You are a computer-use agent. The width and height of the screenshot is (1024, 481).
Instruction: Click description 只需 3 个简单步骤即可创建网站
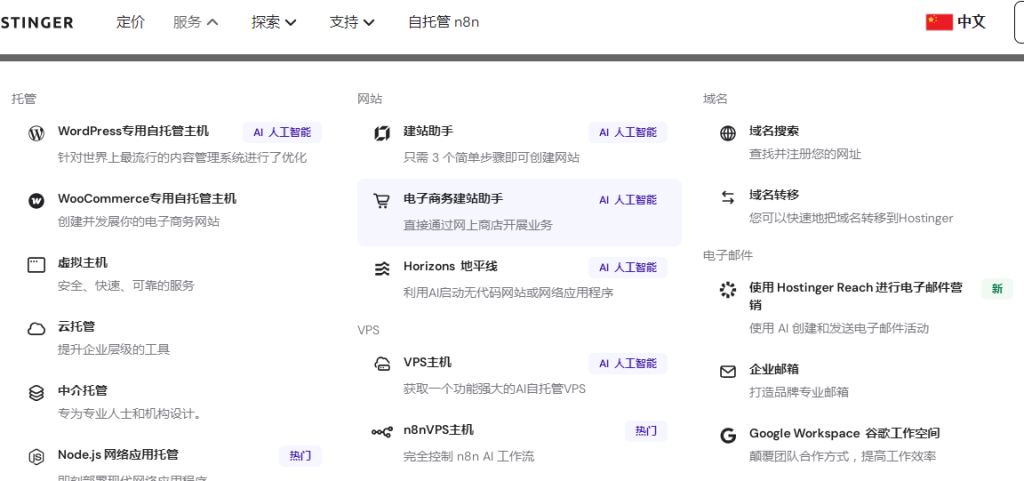[x=491, y=158]
